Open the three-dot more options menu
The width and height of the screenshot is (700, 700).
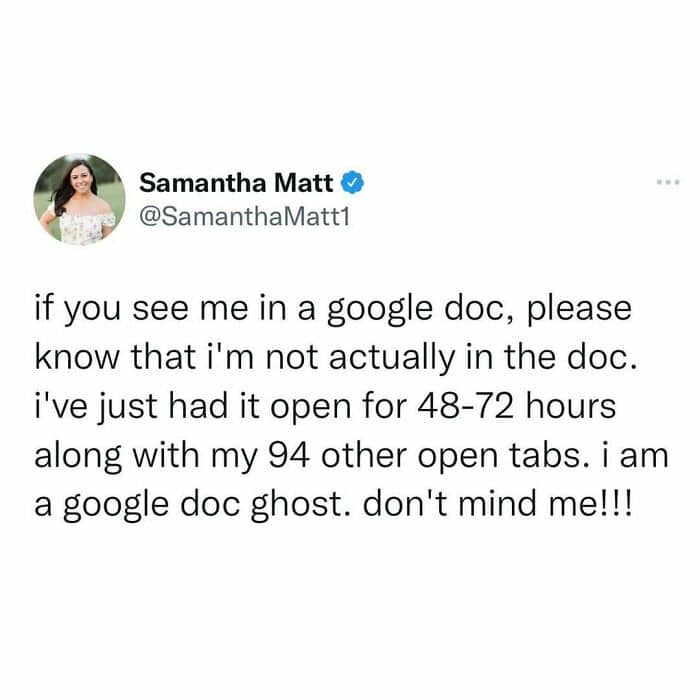[668, 182]
